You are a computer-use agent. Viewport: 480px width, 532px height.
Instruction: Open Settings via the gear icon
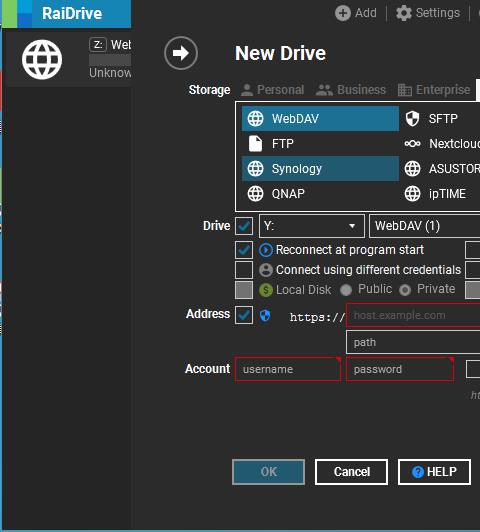tap(404, 13)
